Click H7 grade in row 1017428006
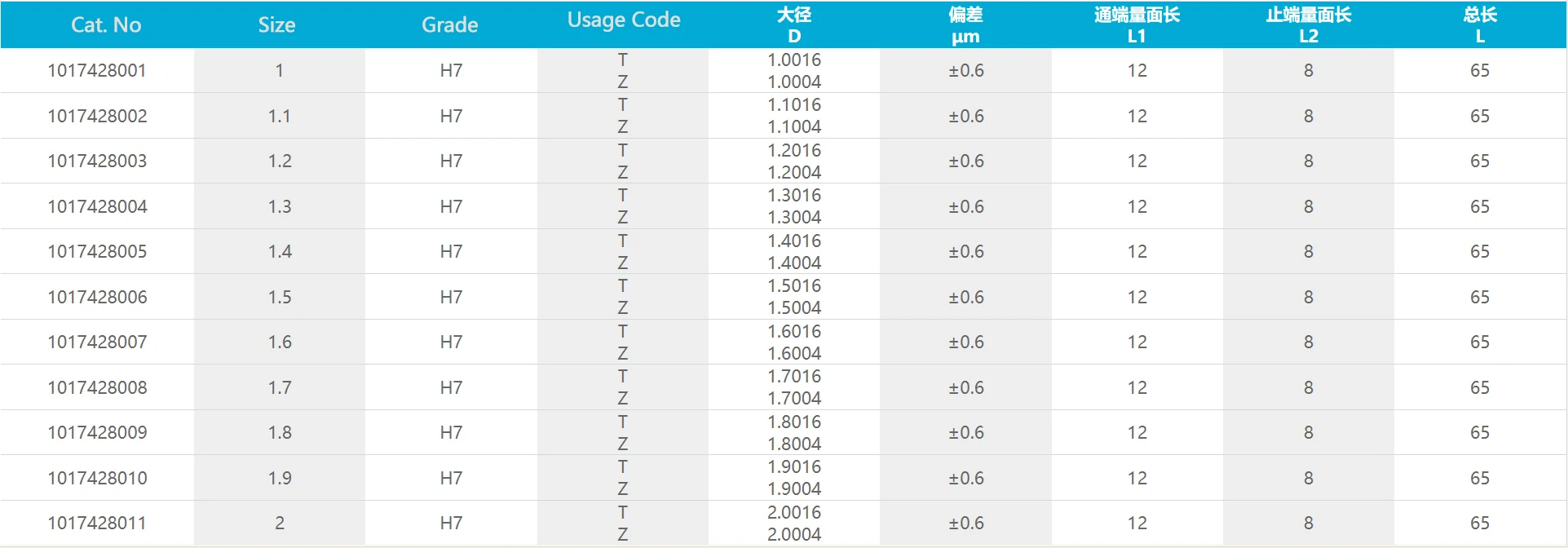The width and height of the screenshot is (1568, 548). 451,298
